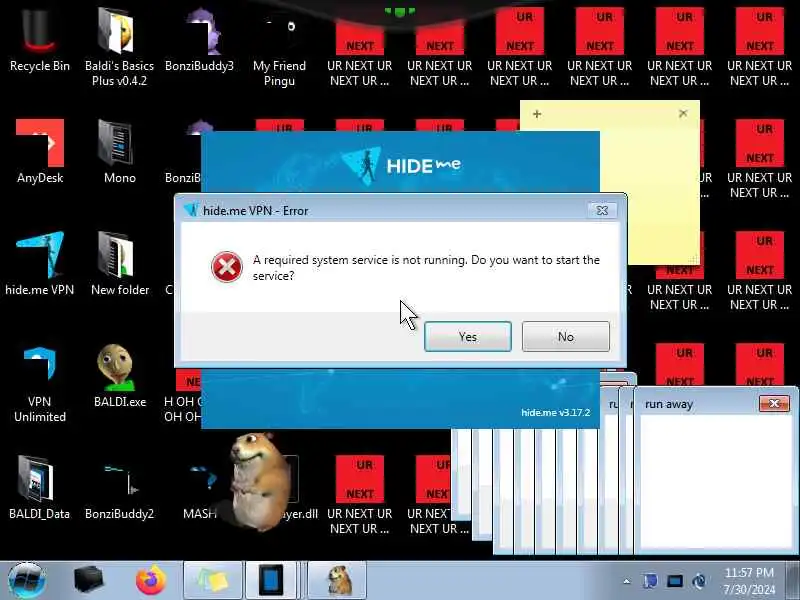Add a new sticky note with plus
Screen dimensions: 800x600
coord(537,114)
